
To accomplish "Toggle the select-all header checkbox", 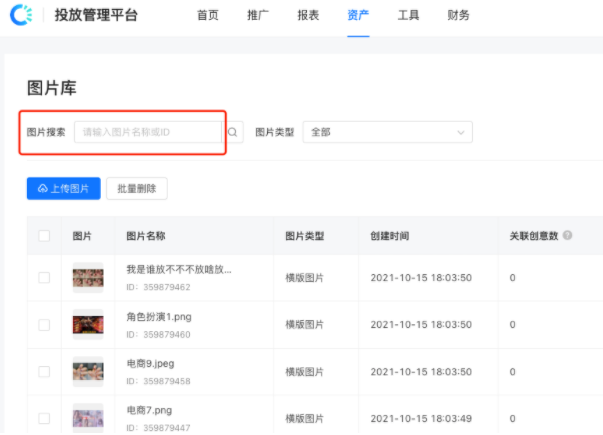I will [44, 236].
